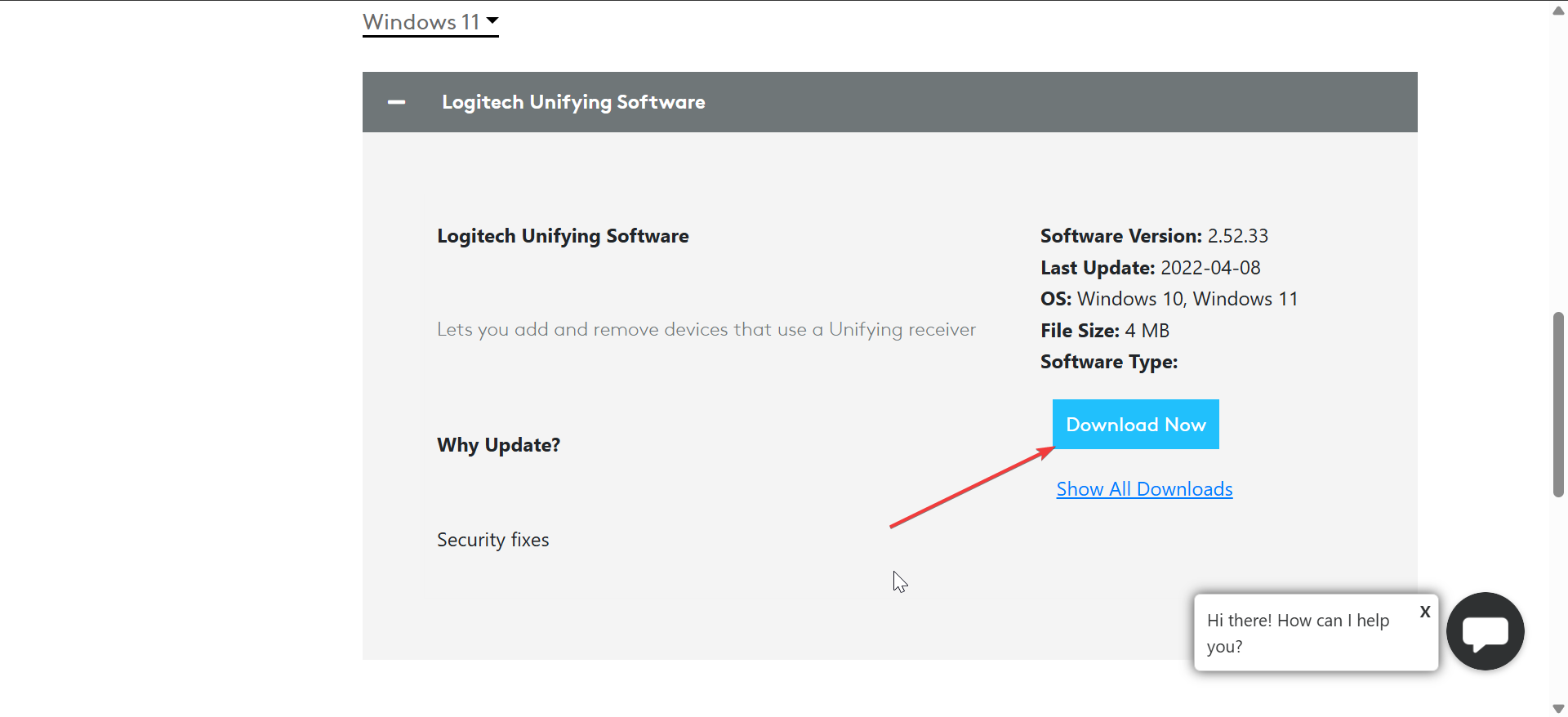
Task: Click the Logitech Unifying Software header title
Action: [x=573, y=102]
